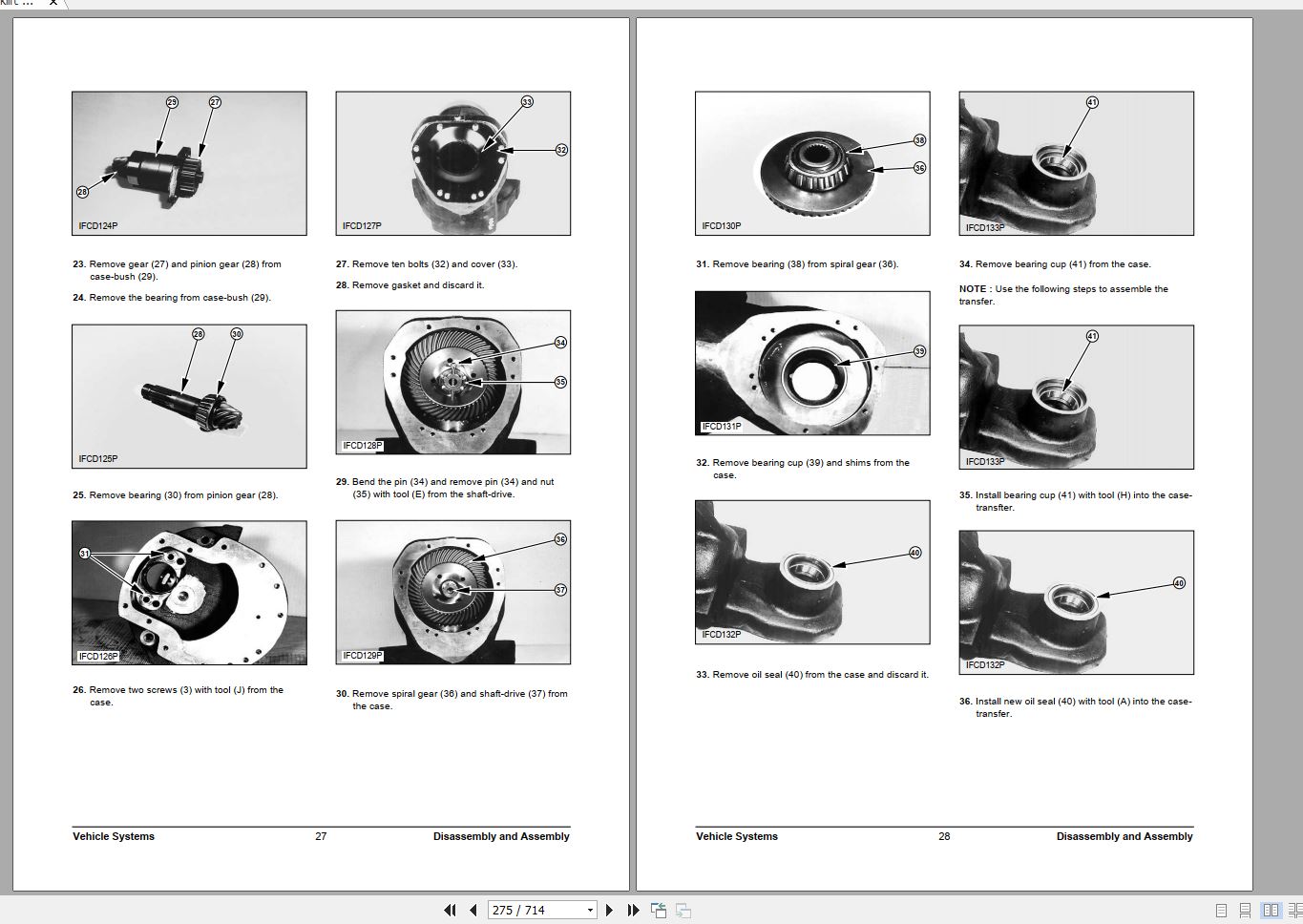Click page number 27 in the footer
Viewport: 1303px width, 924px height.
pos(321,836)
